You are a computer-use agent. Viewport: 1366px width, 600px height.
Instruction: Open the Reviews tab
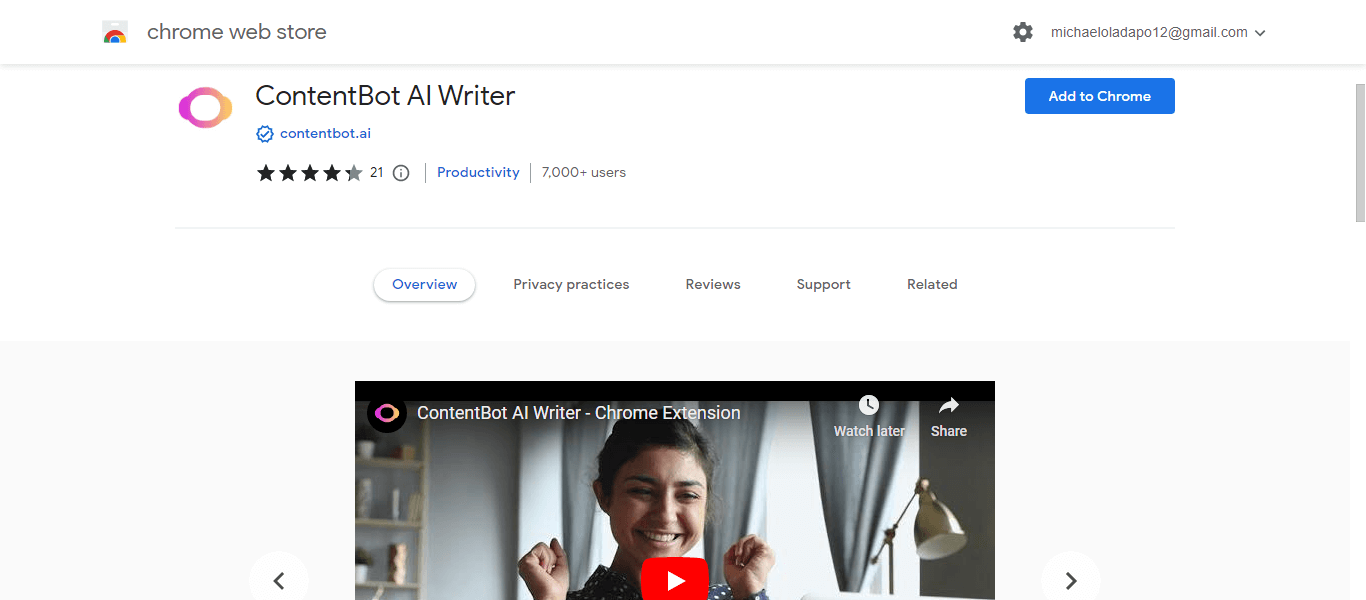coord(713,285)
